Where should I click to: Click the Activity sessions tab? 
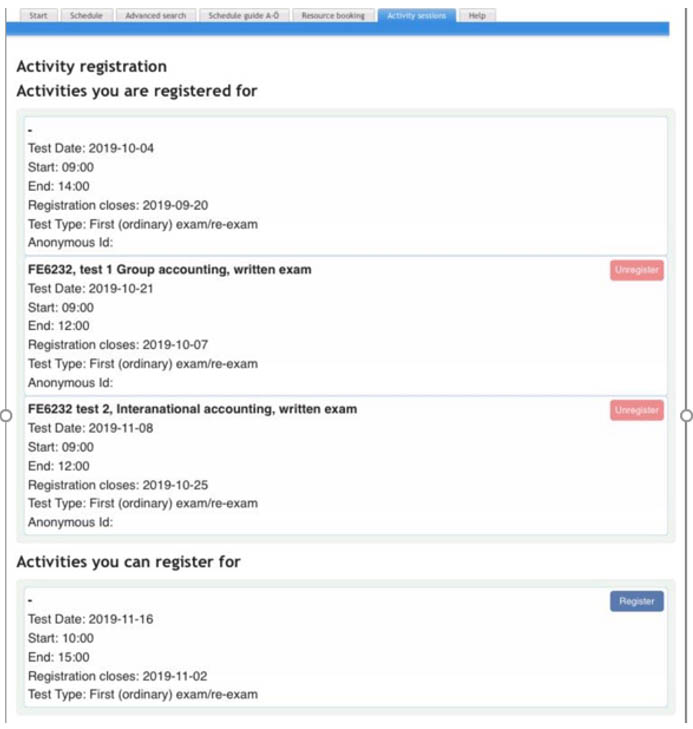coord(416,16)
